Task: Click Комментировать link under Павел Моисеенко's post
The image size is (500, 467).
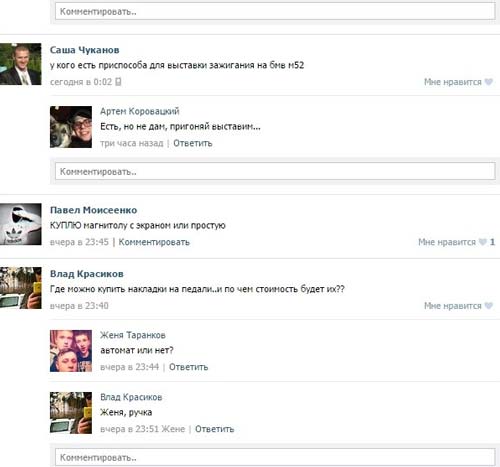Action: click(154, 242)
